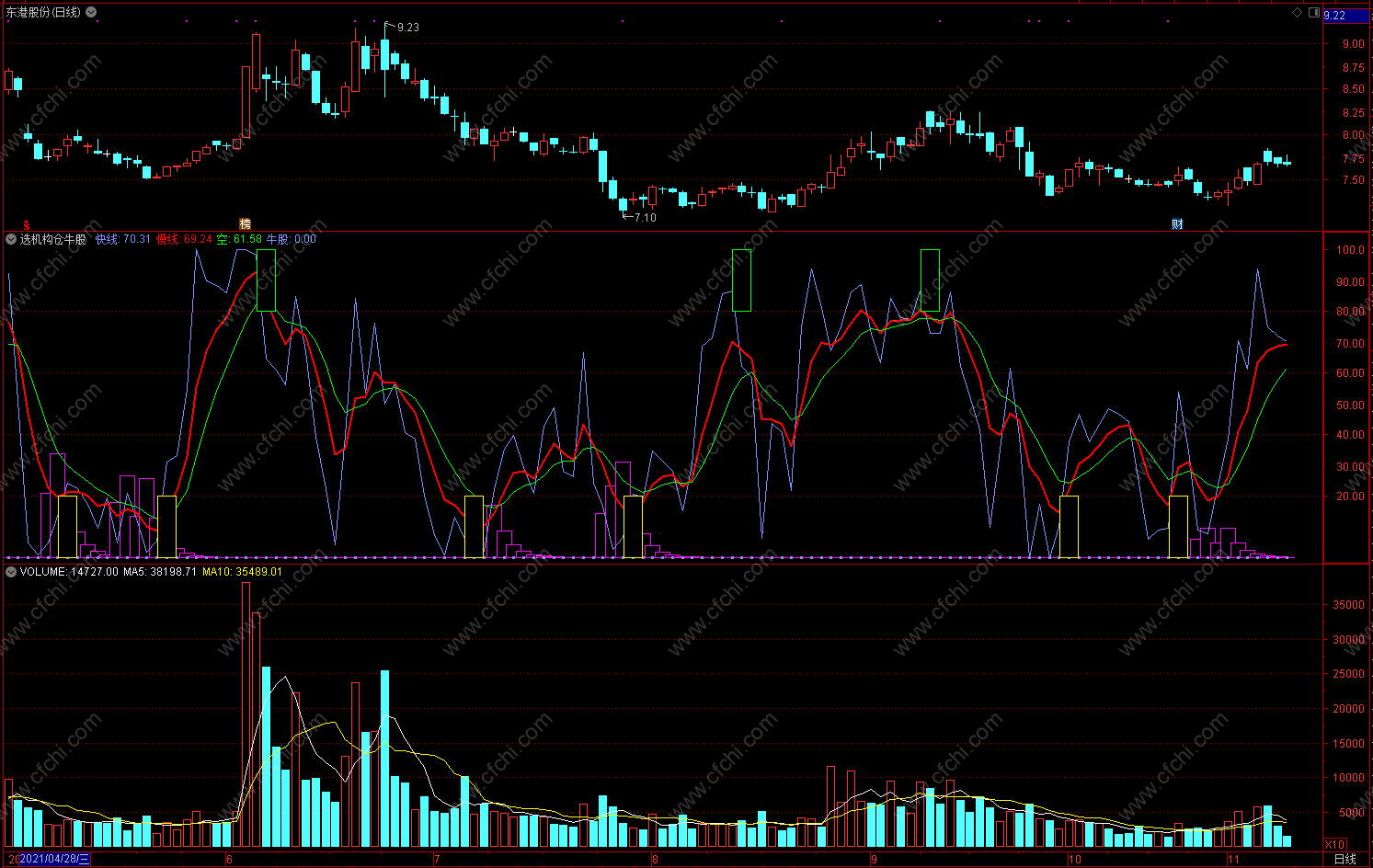Click the orange 榜 marker icon
Screen dimensions: 1373x868
(245, 224)
